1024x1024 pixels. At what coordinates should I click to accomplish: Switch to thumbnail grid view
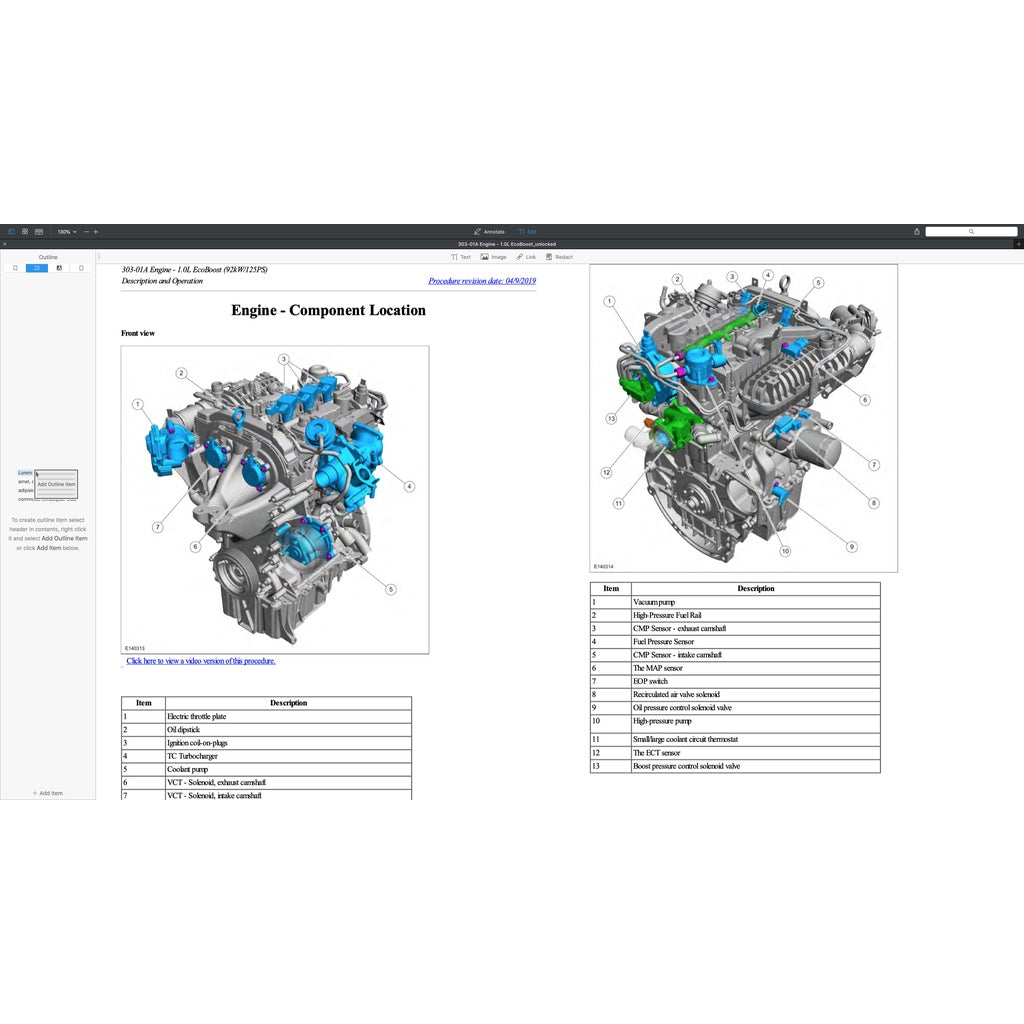coord(25,231)
